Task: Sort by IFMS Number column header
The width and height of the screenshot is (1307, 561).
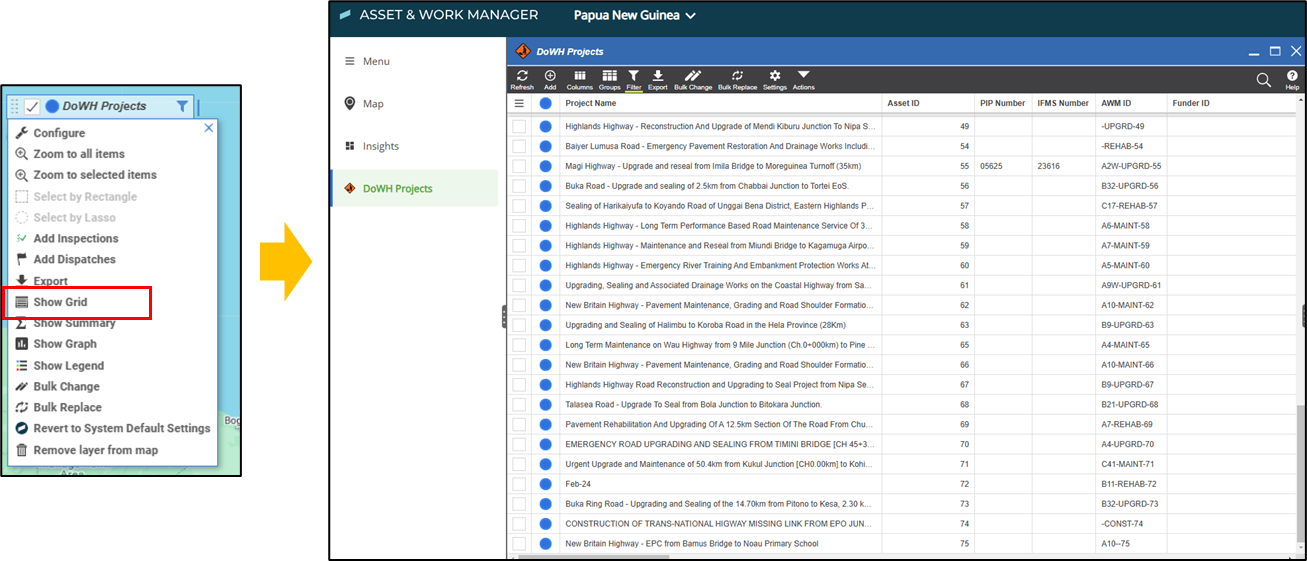Action: point(1064,103)
